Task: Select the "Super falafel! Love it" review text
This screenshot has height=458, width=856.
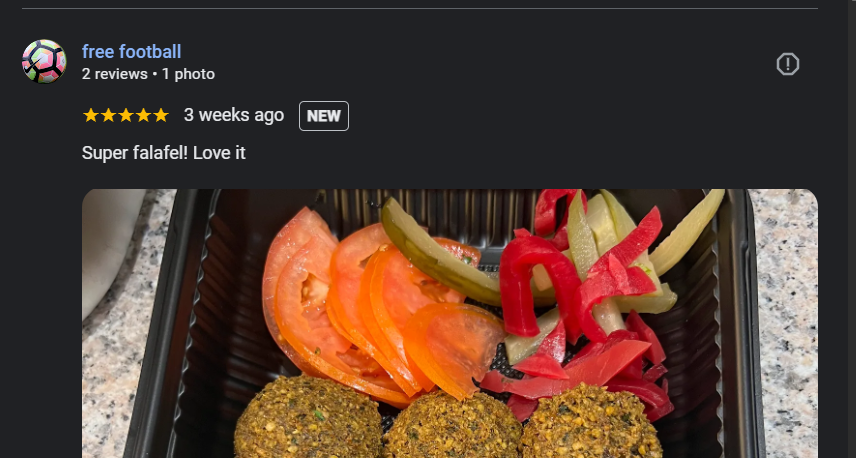Action: [164, 153]
